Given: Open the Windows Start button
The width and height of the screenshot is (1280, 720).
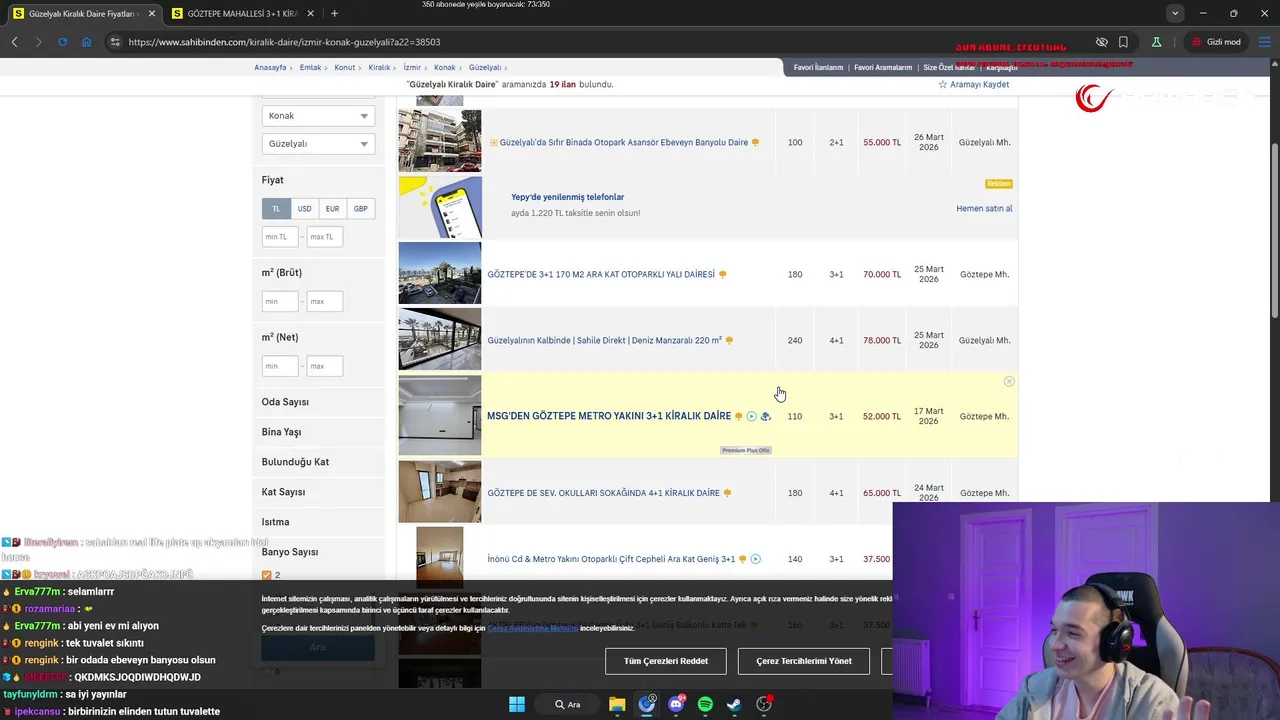Looking at the screenshot, I should [x=517, y=704].
